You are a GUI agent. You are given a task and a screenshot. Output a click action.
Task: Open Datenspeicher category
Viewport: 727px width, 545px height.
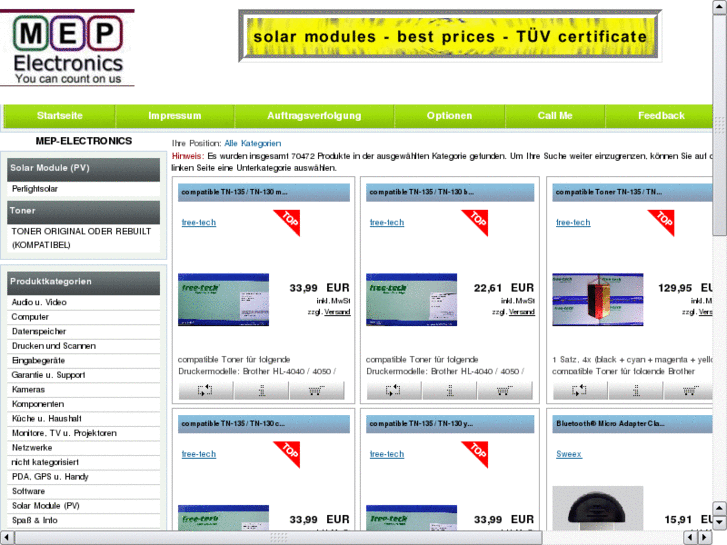83,331
